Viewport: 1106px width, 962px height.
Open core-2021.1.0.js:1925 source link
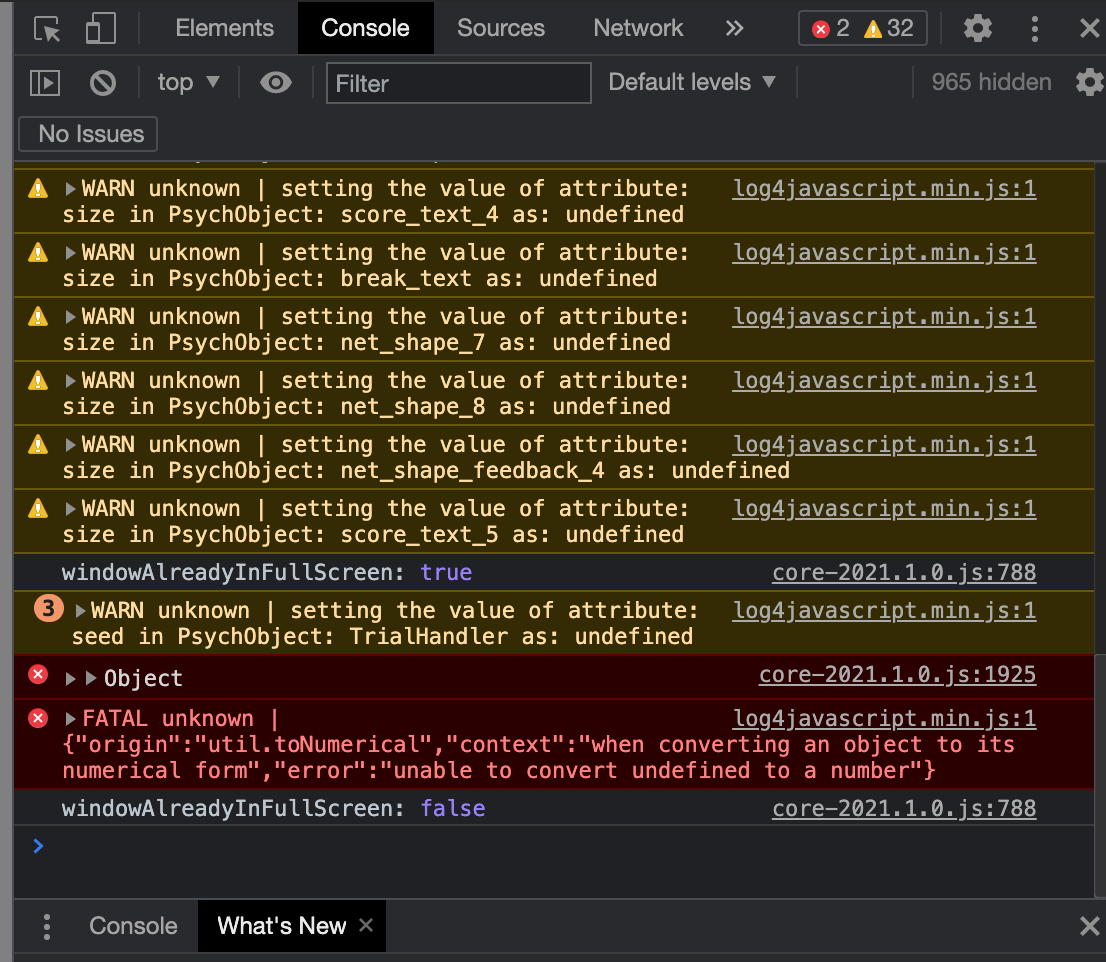pyautogui.click(x=898, y=675)
